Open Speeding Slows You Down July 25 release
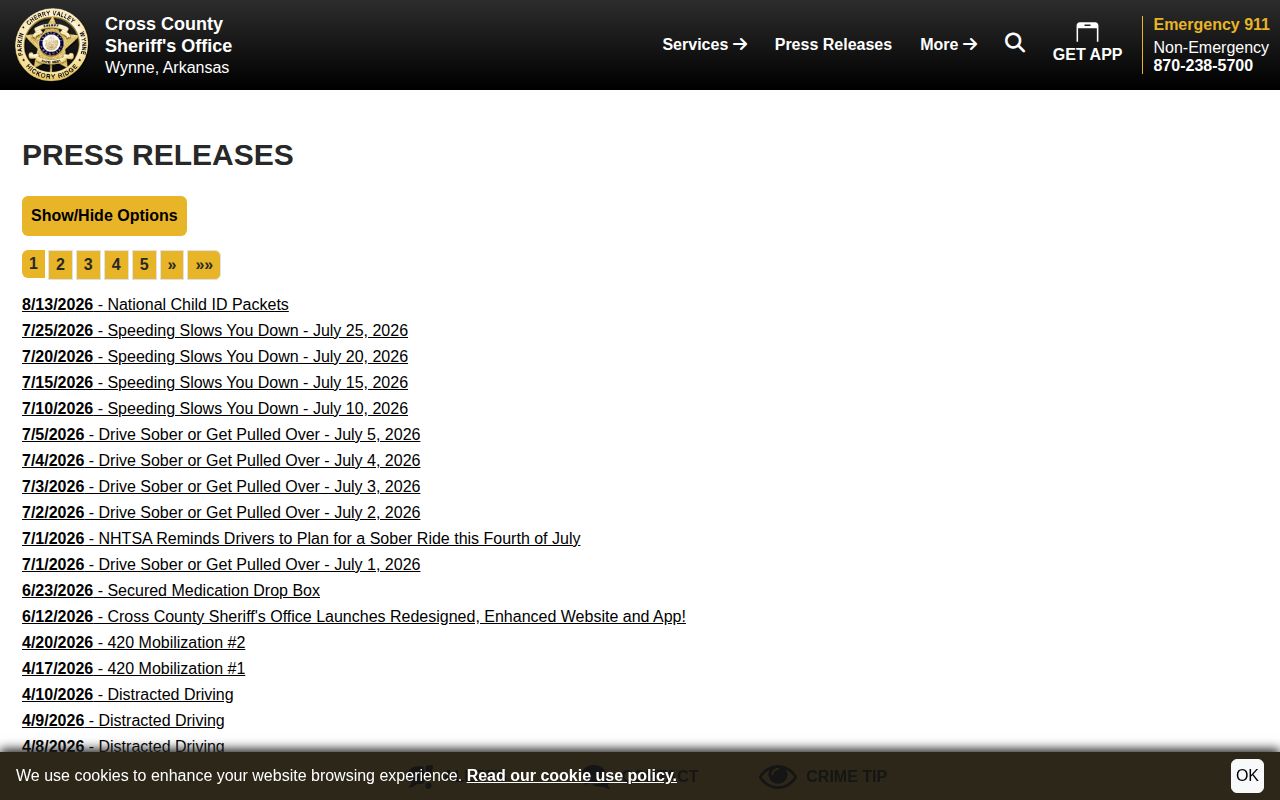The image size is (1280, 800). point(215,330)
